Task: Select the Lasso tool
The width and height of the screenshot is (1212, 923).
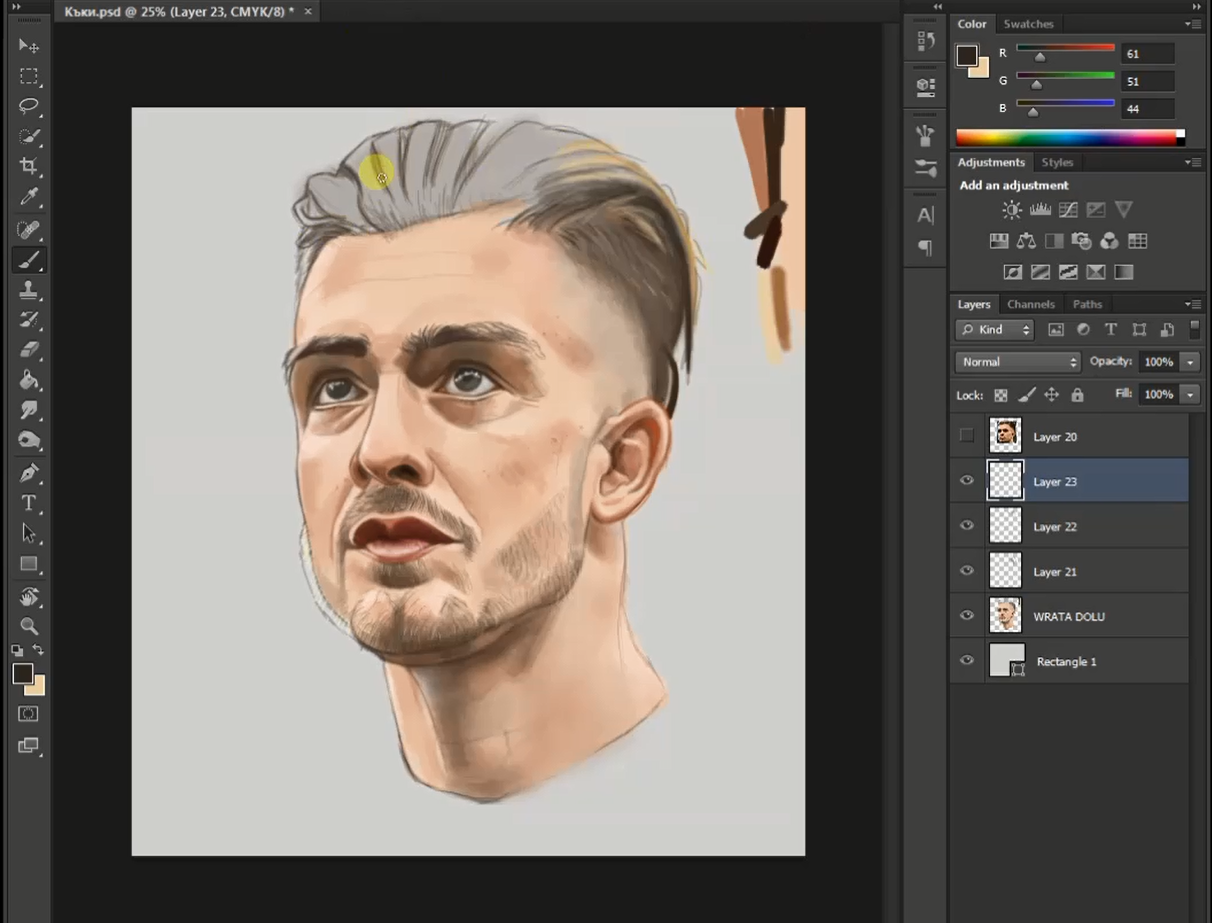Action: (29, 106)
